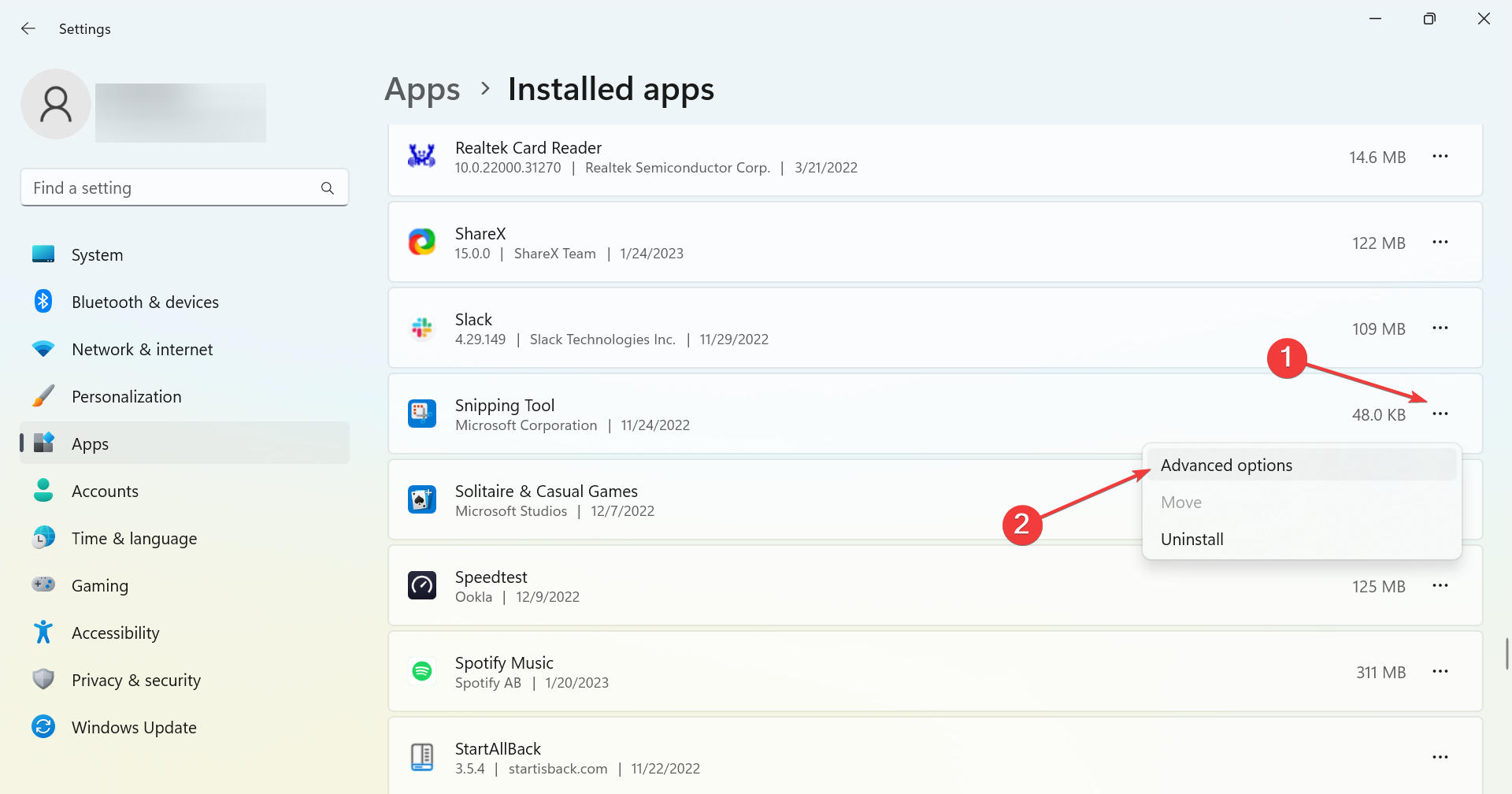Open more options for StartAllBack

tap(1440, 757)
